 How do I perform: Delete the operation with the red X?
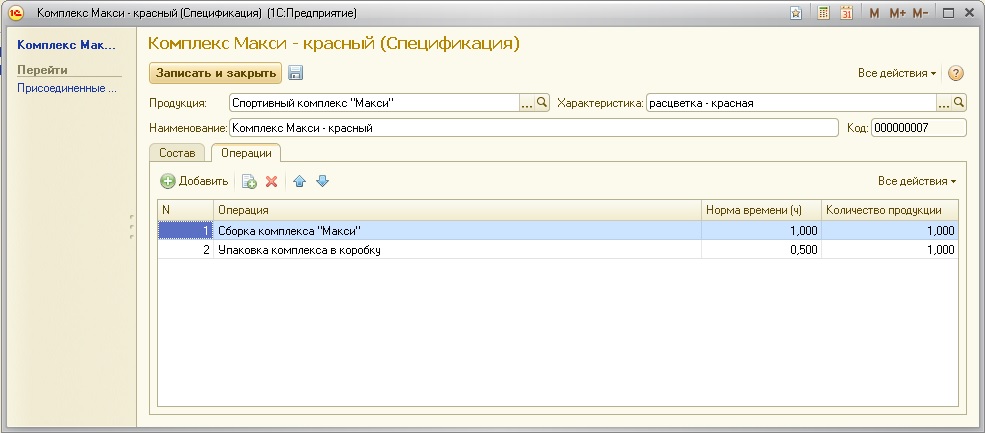[x=271, y=182]
